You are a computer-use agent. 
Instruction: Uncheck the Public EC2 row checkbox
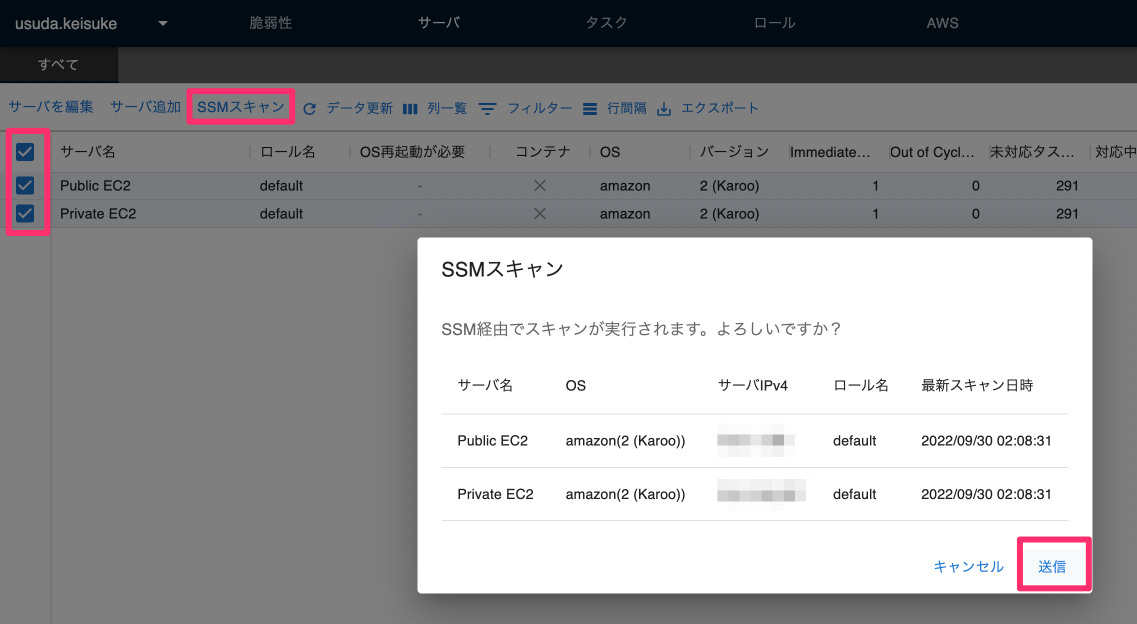25,186
